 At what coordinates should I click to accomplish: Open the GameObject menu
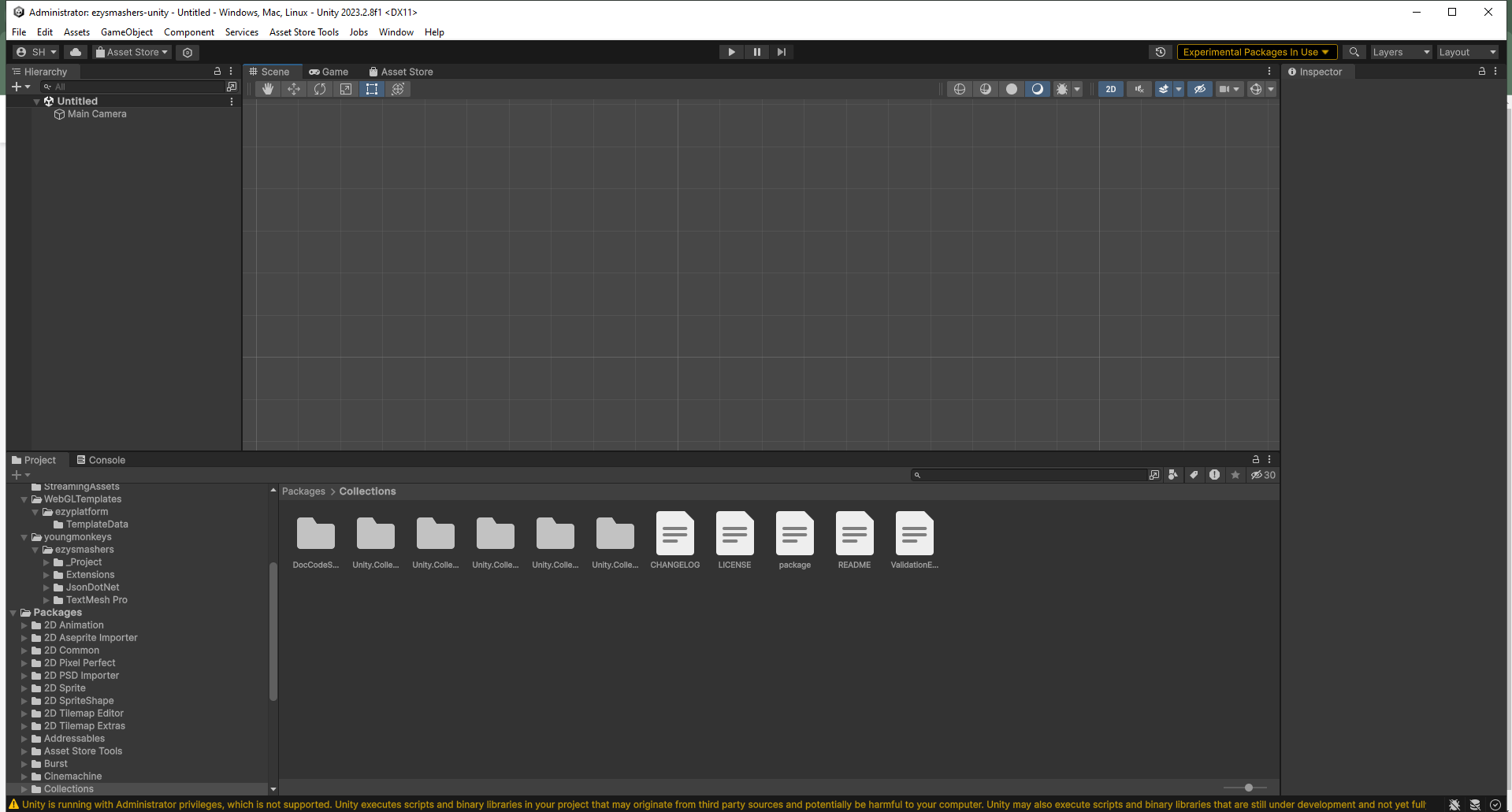click(126, 32)
